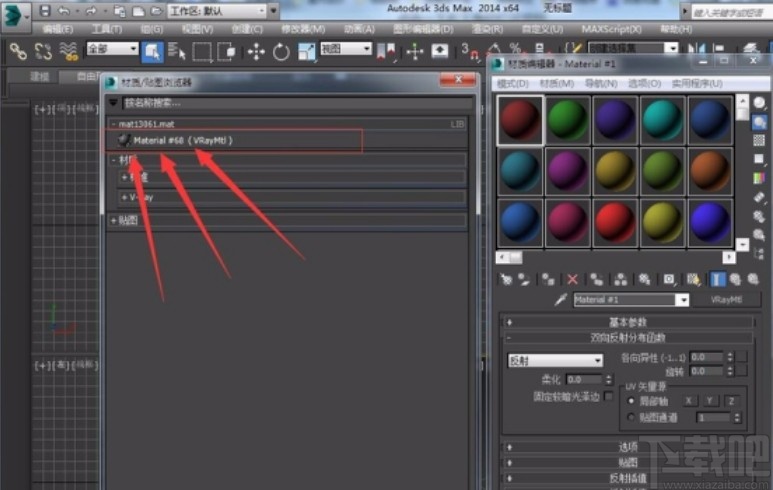
Task: Expand the 贴图 group in the browser
Action: pyautogui.click(x=114, y=220)
